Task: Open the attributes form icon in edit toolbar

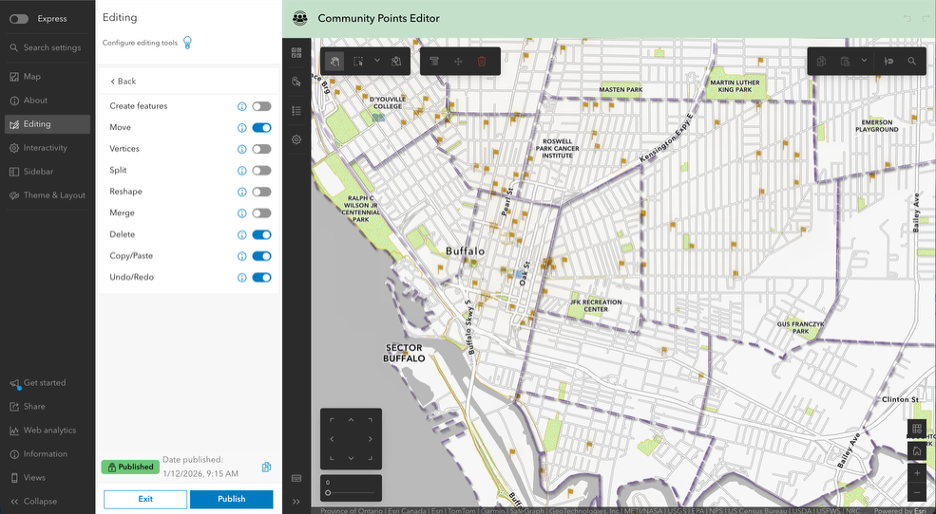Action: (435, 61)
